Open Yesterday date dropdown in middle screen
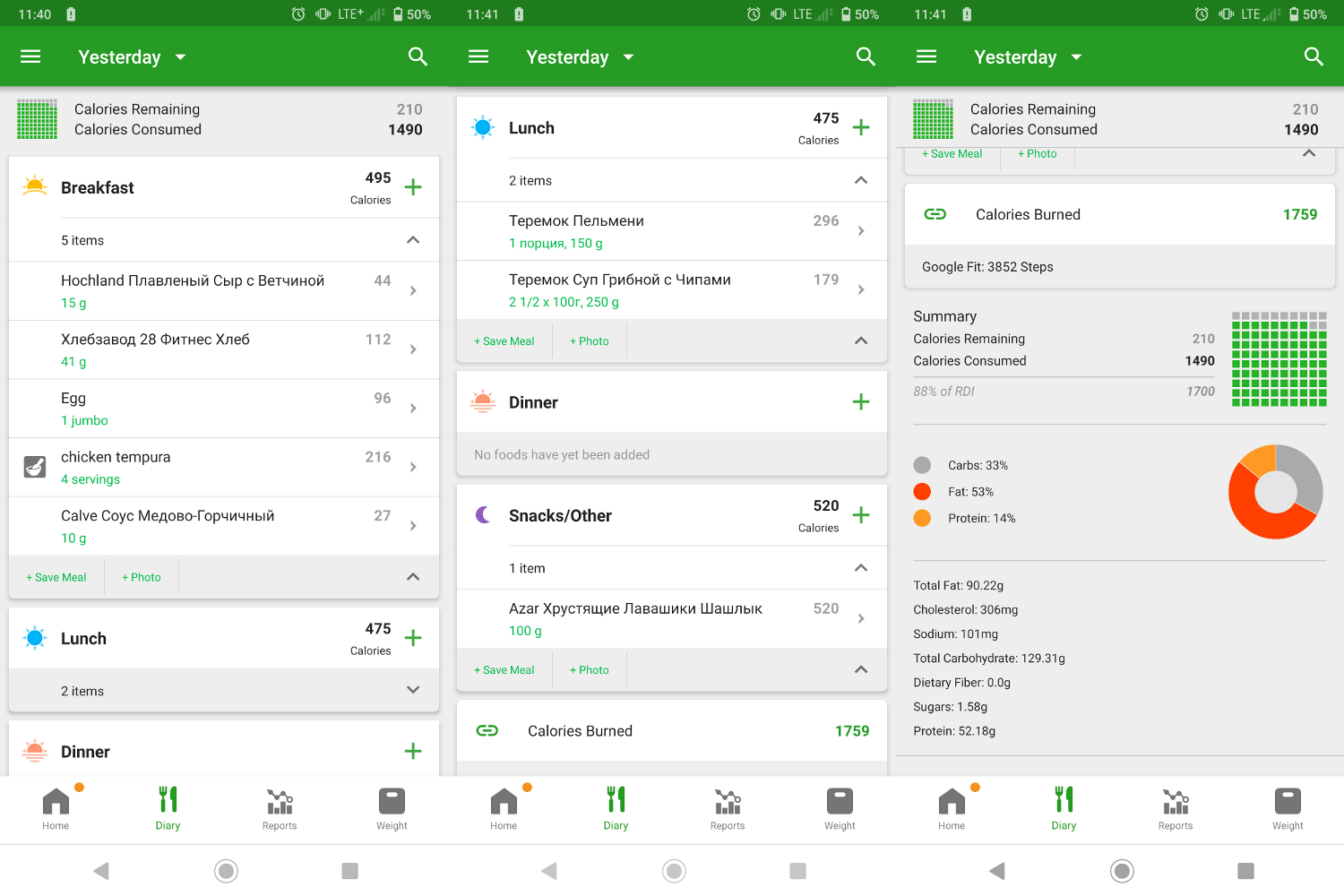The width and height of the screenshot is (1344, 896). [x=580, y=56]
